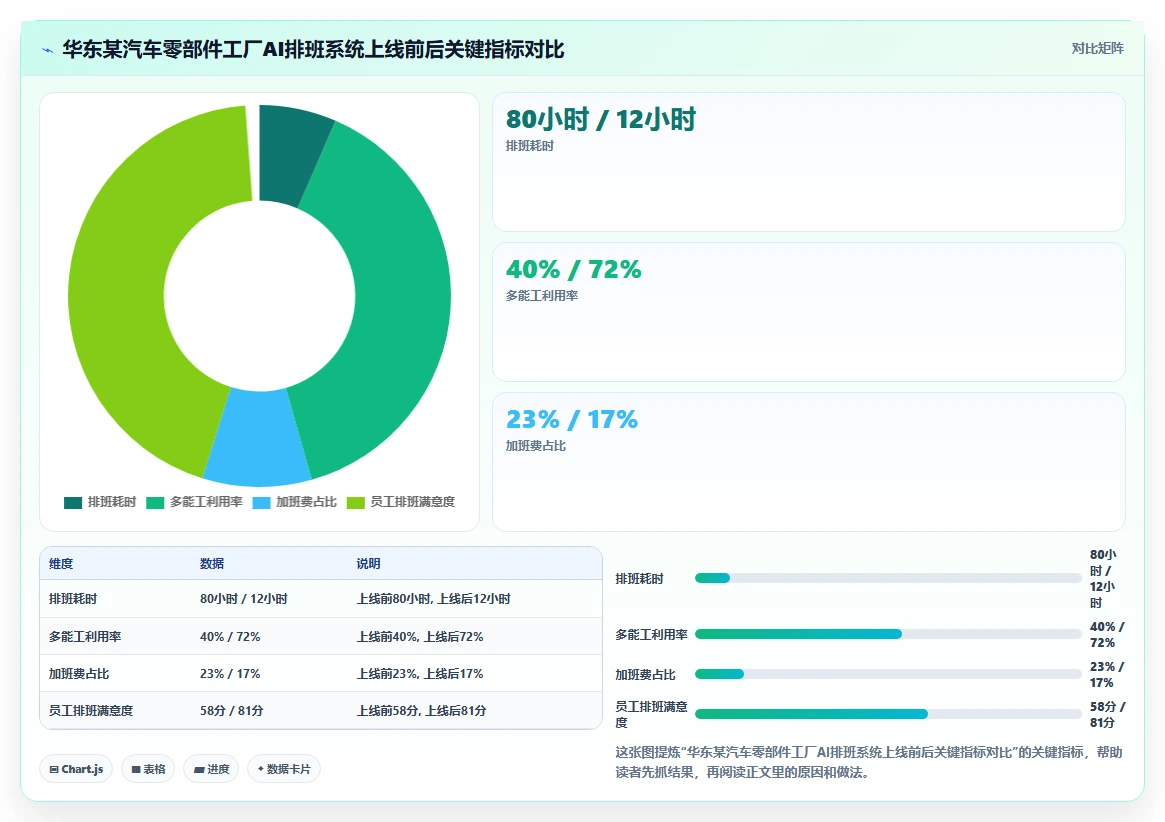Click the main chart title heading
Viewport: 1165px width, 822px height.
click(x=313, y=50)
